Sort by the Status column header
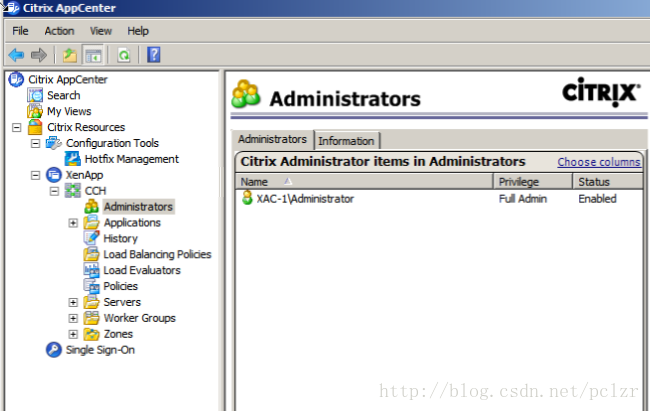The height and width of the screenshot is (411, 650). tap(608, 182)
